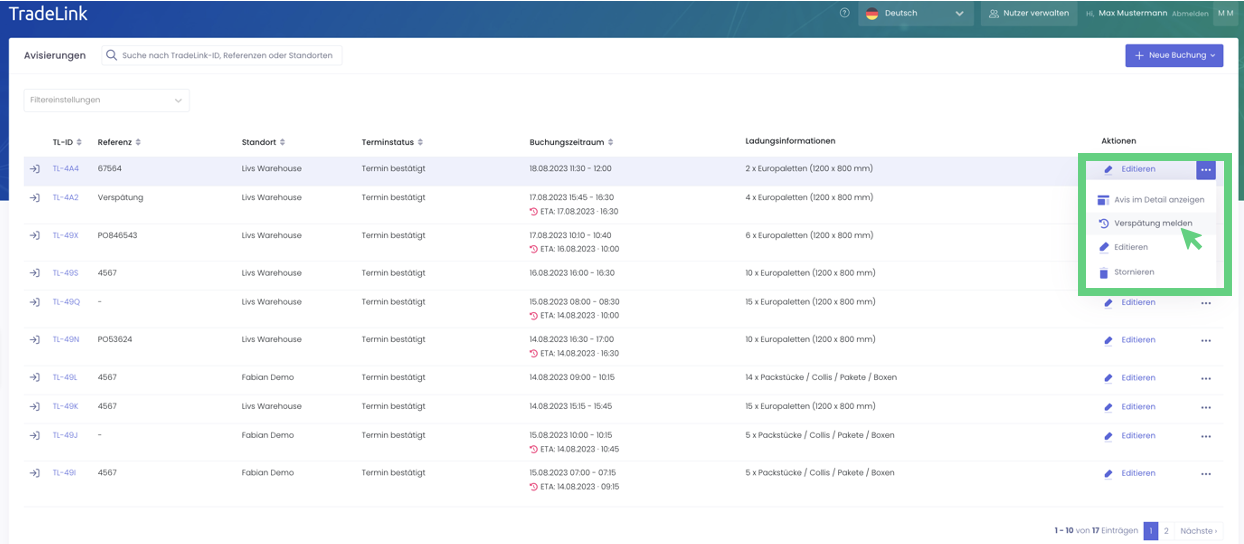The width and height of the screenshot is (1244, 544).
Task: Open three-dots menu for TL-49N row
Action: coord(1205,340)
